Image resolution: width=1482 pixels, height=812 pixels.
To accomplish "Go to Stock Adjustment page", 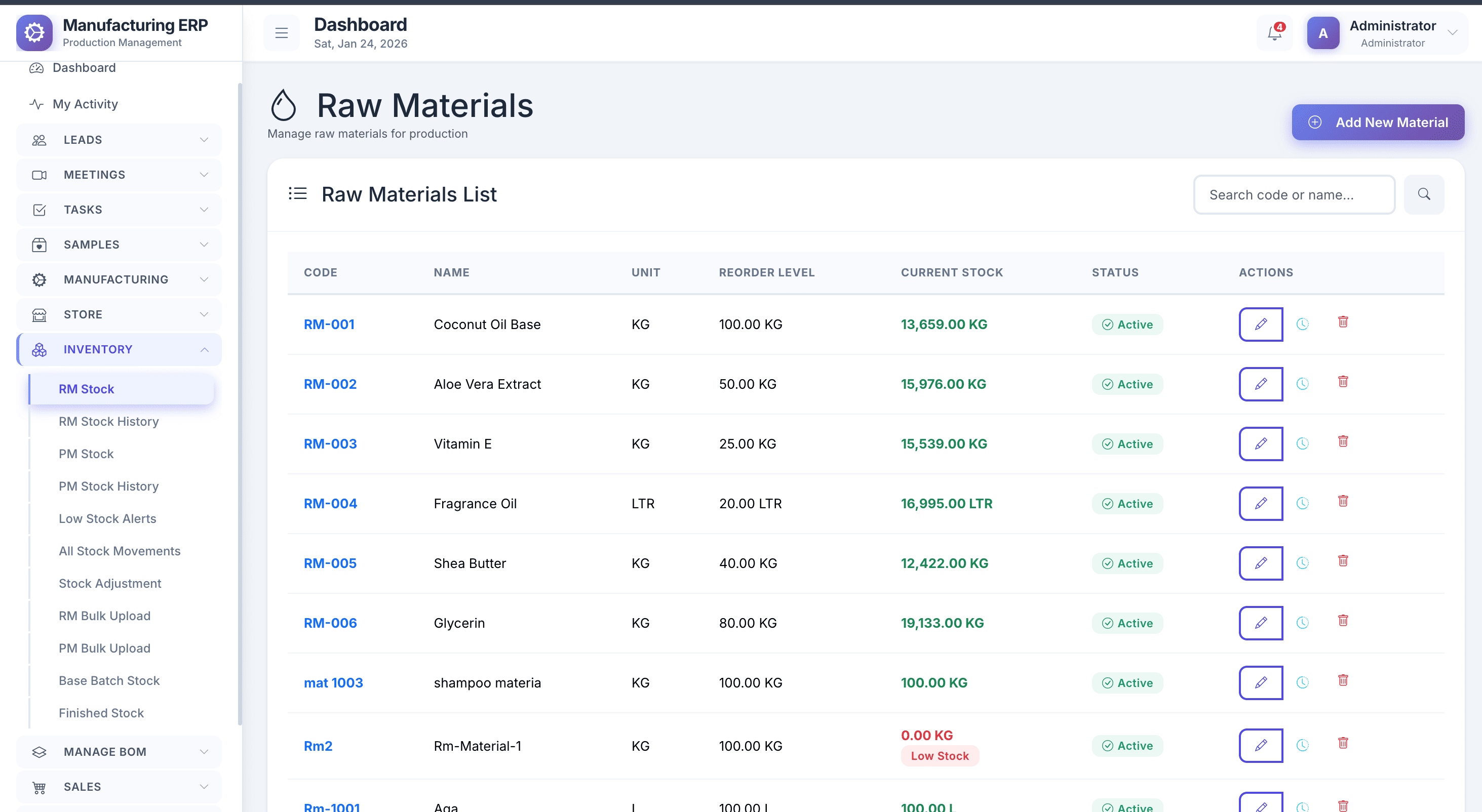I will (110, 583).
